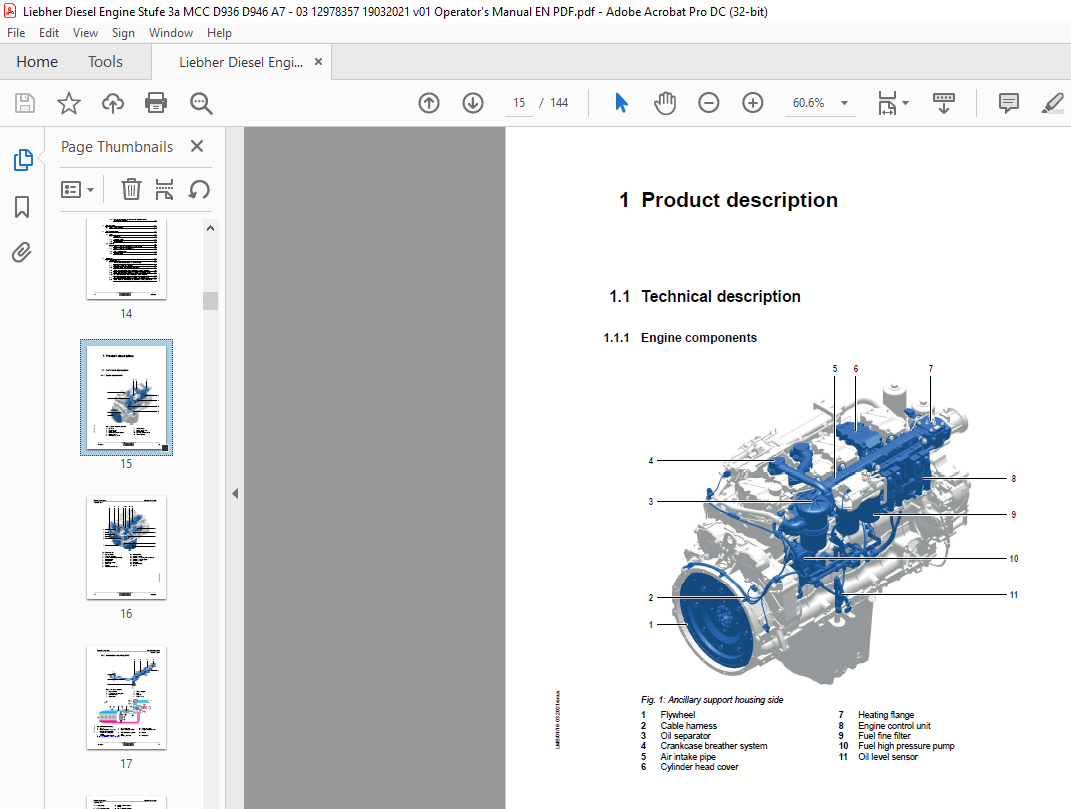This screenshot has height=809, width=1071.
Task: Open the find text magnifier icon
Action: (x=201, y=103)
